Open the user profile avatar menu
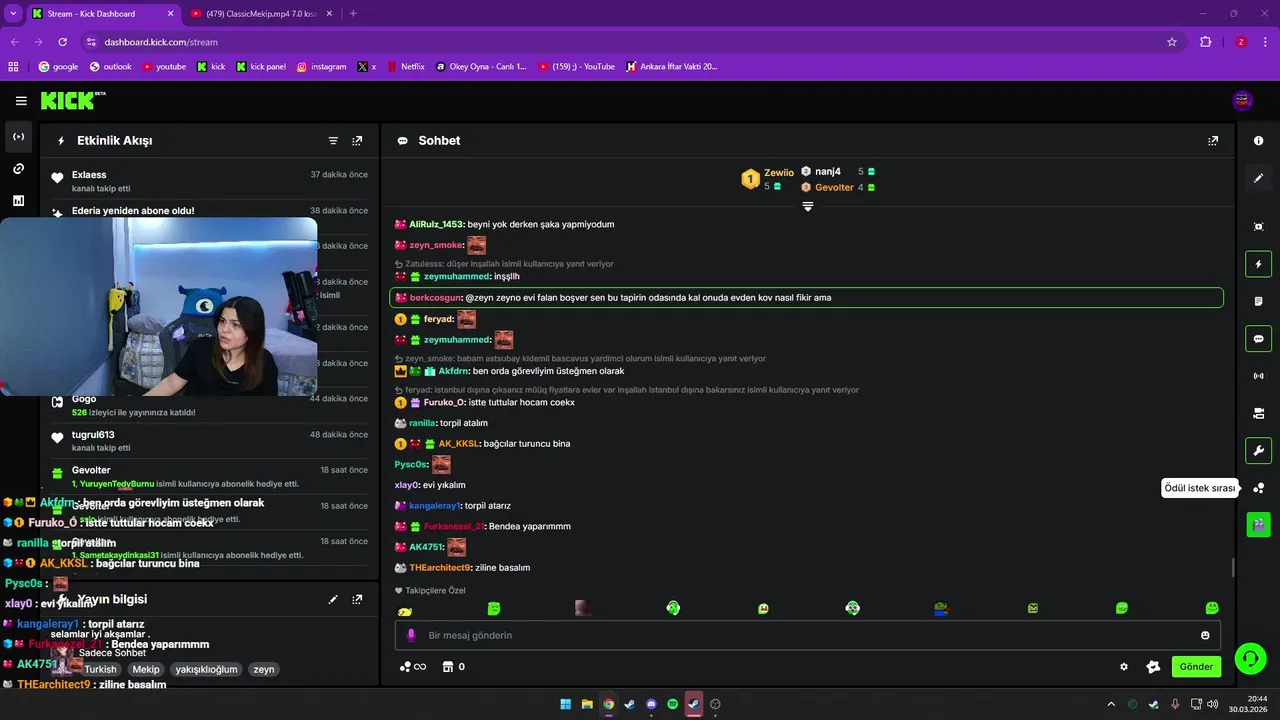 [x=1243, y=100]
